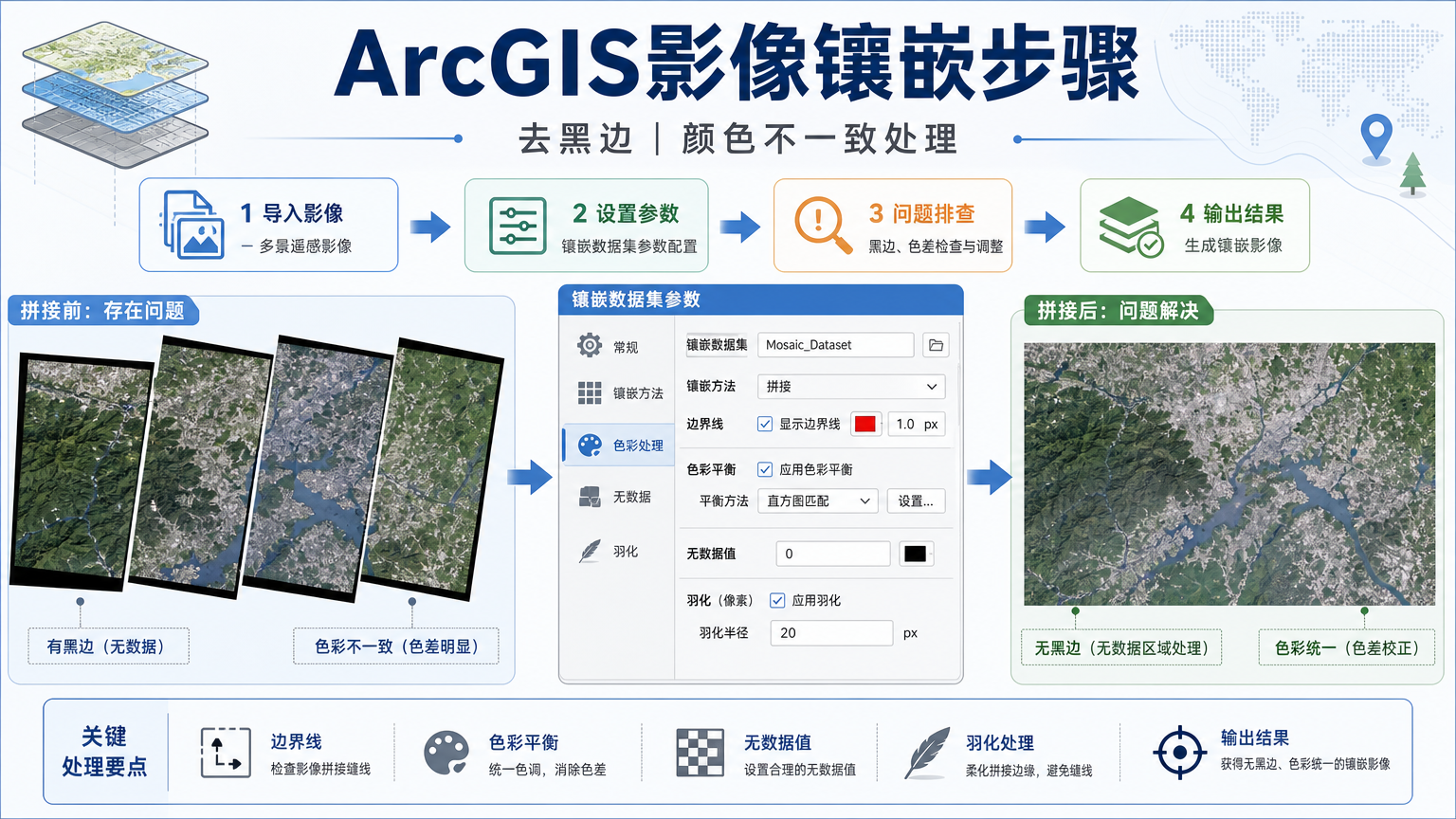
Task: Click the black 无数据值 color swatch
Action: (915, 554)
